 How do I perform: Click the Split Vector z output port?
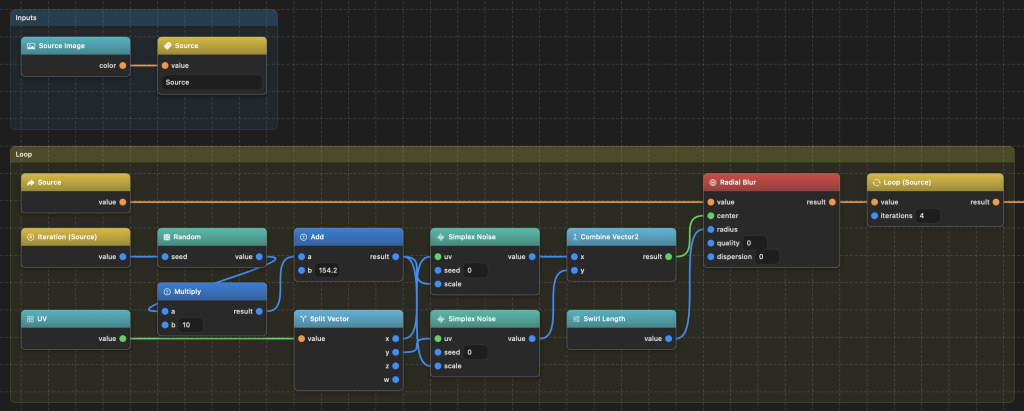coord(396,366)
